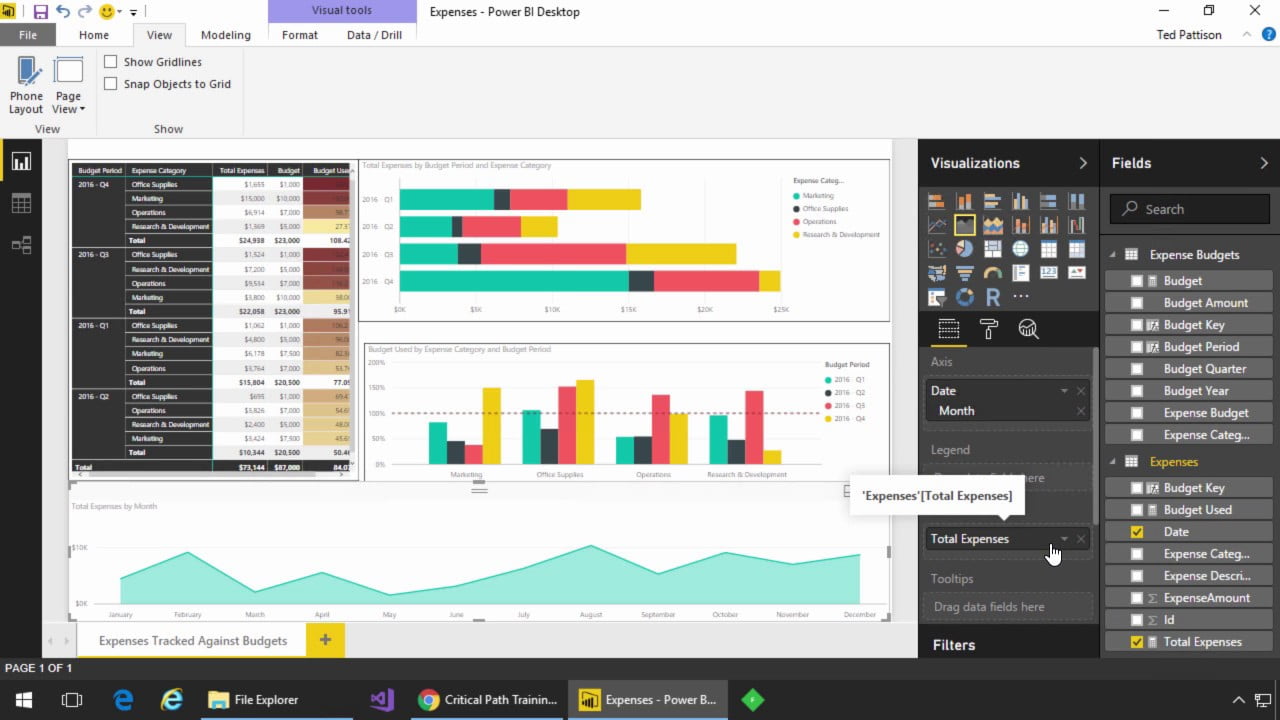Switch to Data view in left sidebar
This screenshot has width=1280, height=720.
pyautogui.click(x=21, y=203)
